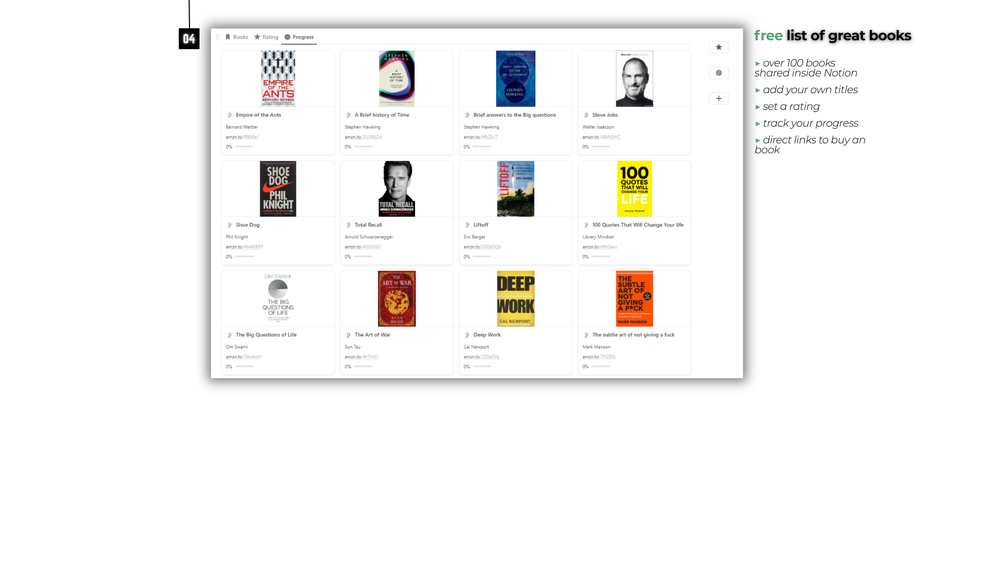1005x565 pixels.
Task: Click 0% progress bar on Empire of the Ants
Action: (244, 147)
